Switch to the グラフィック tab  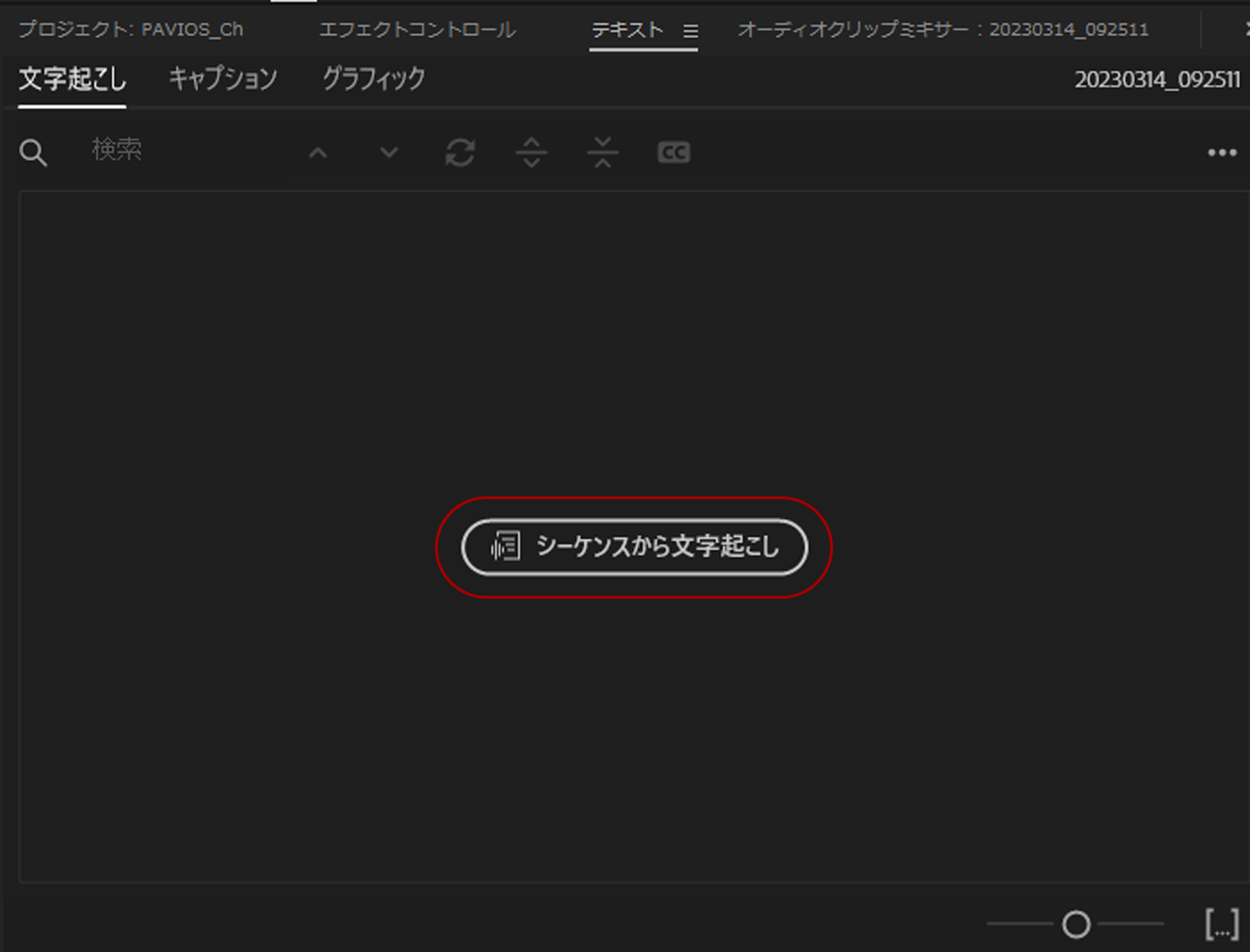(371, 80)
